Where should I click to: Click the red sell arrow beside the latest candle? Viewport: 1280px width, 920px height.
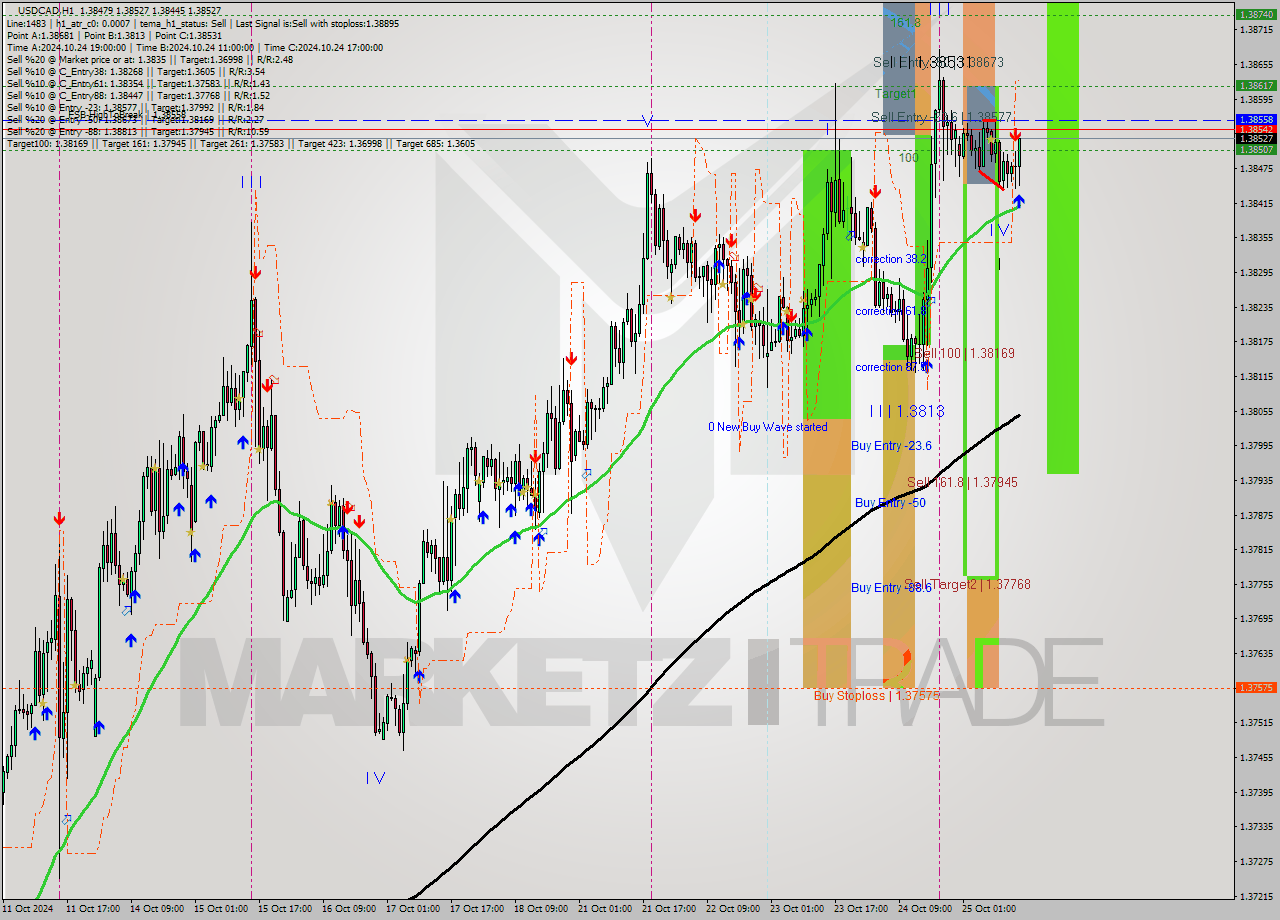(1015, 134)
